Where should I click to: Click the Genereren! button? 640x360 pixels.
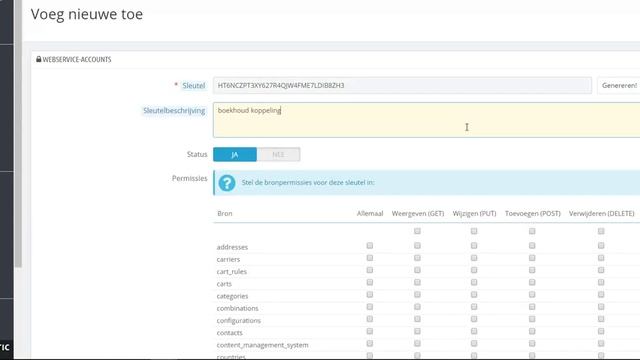(x=619, y=85)
